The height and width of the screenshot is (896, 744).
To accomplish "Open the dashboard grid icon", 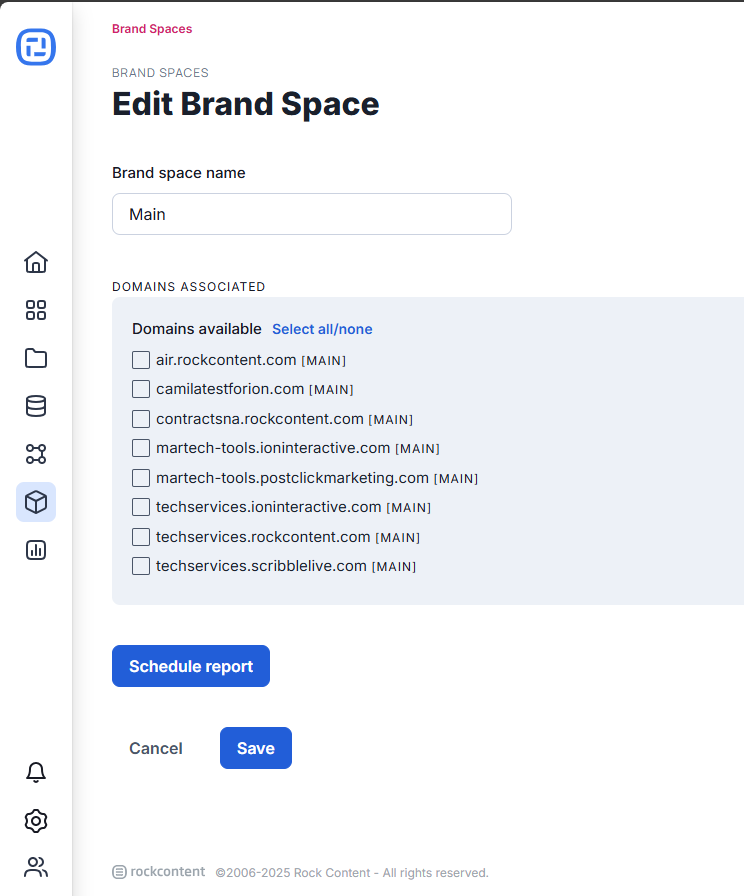I will click(x=36, y=310).
